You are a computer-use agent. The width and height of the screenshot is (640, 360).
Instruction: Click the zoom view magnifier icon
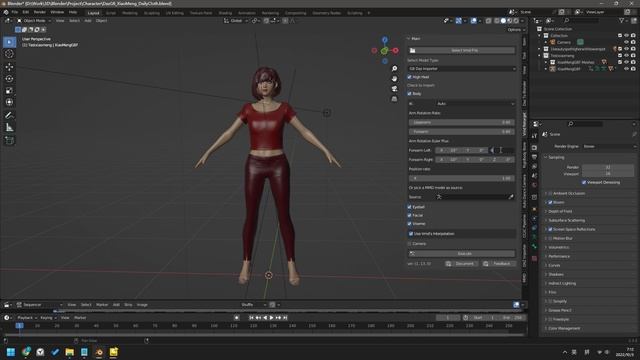(x=394, y=69)
